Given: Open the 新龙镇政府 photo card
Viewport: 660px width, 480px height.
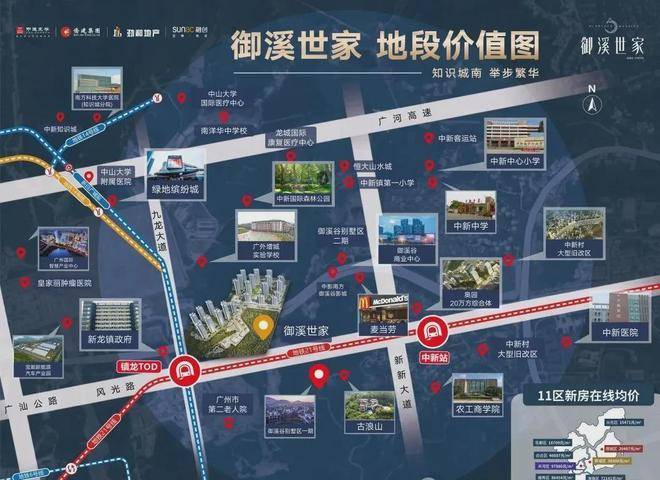Looking at the screenshot, I should click(110, 324).
